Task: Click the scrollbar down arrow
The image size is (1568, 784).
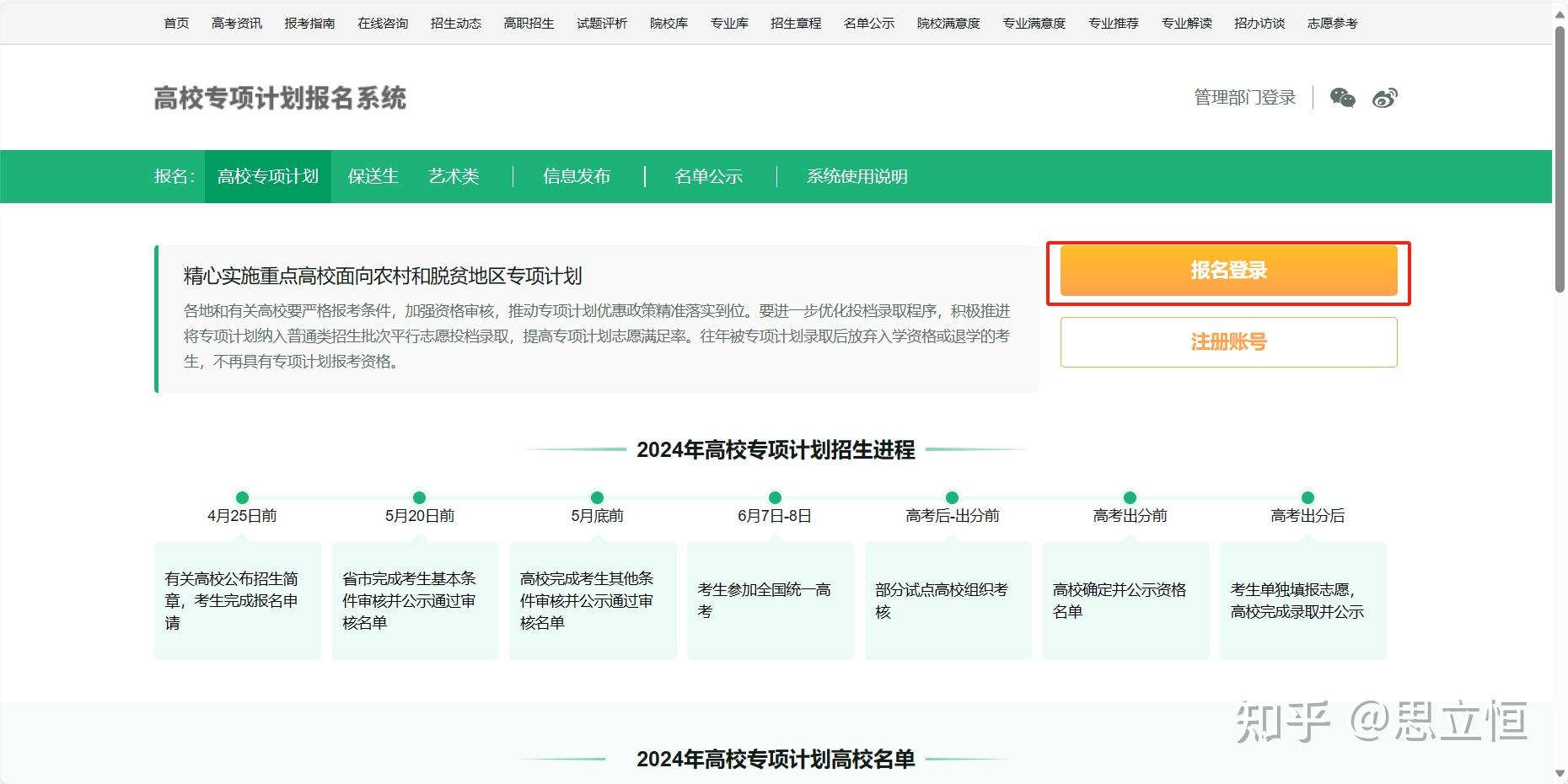Action: click(x=1560, y=774)
